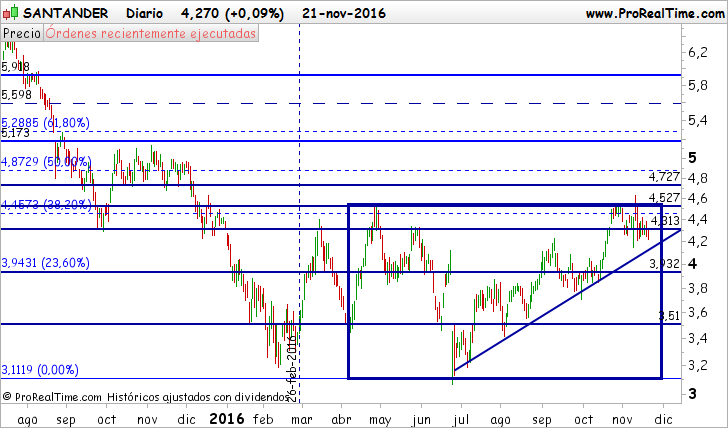Click the 4,527 resistance label
This screenshot has width=728, height=428.
coord(664,198)
